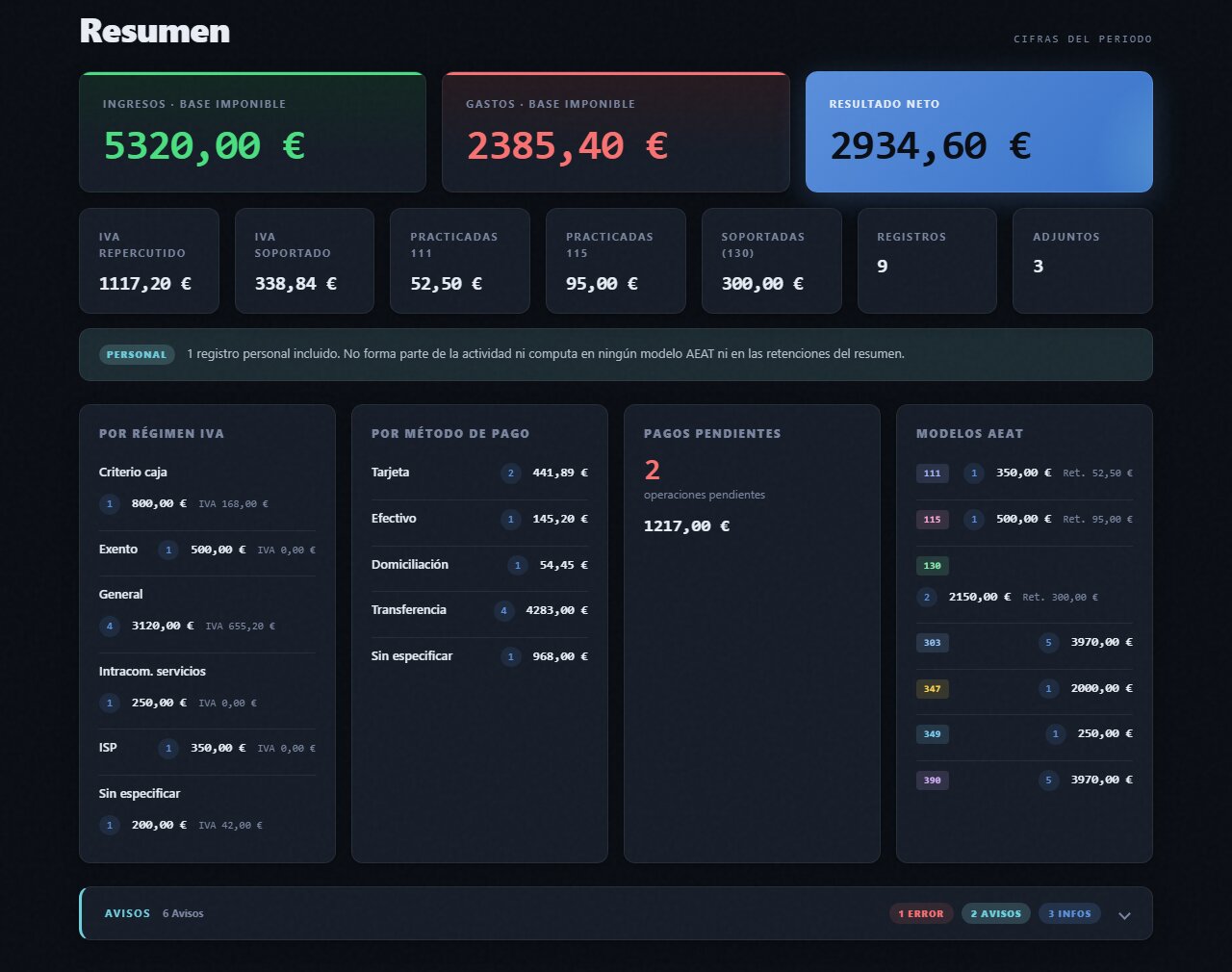Viewport: 1232px width, 972px height.
Task: Click the Soportadas (130) value 300,00 €
Action: [x=762, y=284]
